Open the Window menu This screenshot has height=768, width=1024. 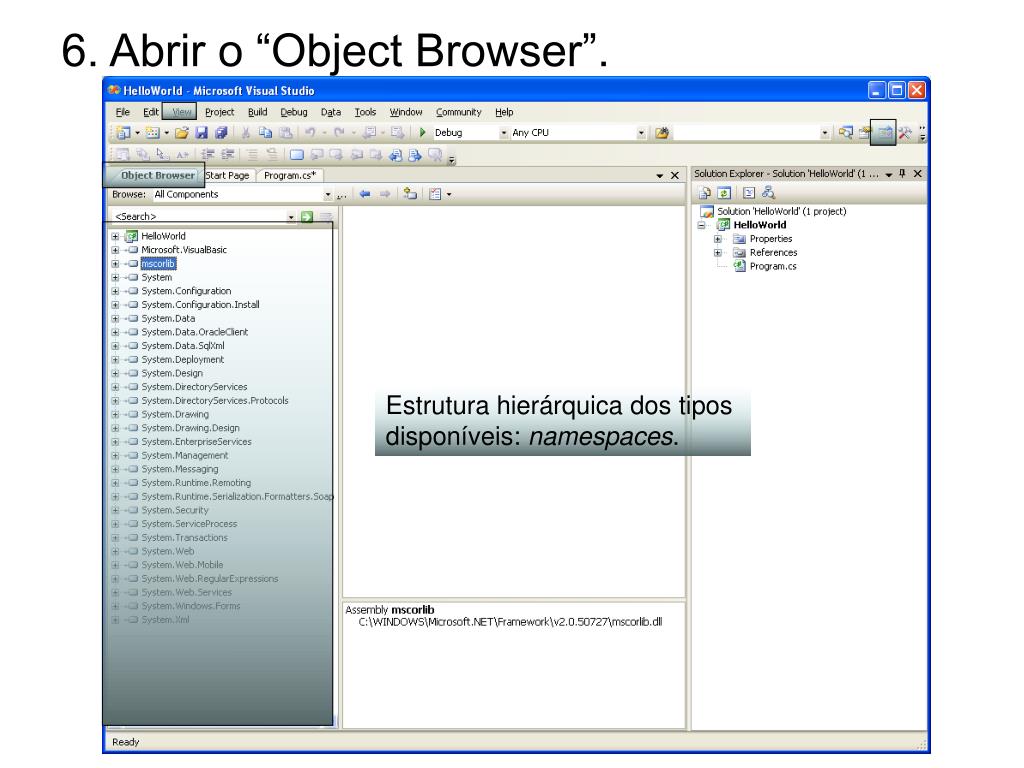[x=406, y=112]
